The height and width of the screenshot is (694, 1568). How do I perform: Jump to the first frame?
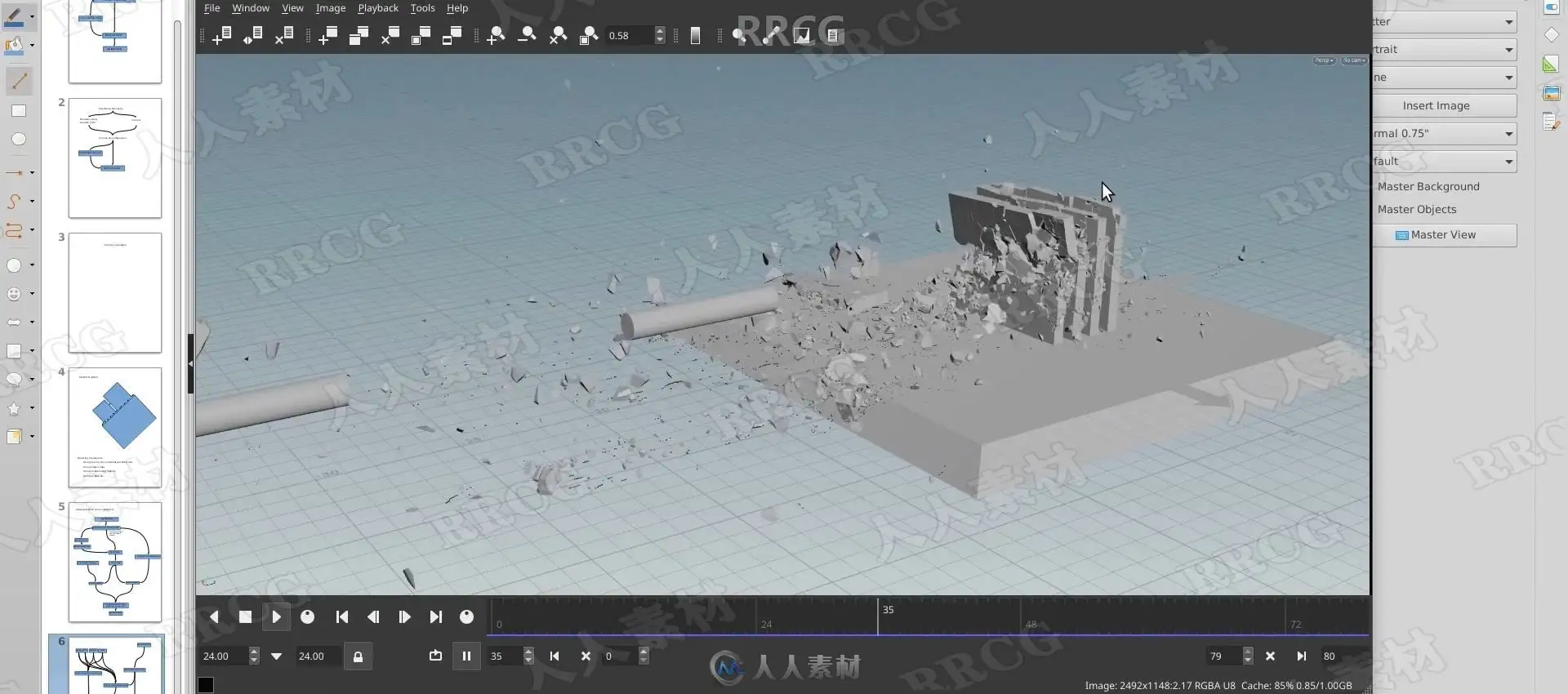coord(342,617)
